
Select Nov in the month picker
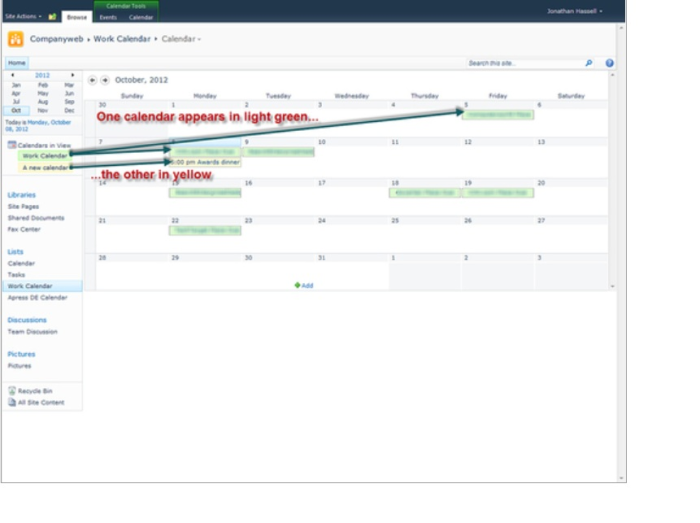(43, 110)
